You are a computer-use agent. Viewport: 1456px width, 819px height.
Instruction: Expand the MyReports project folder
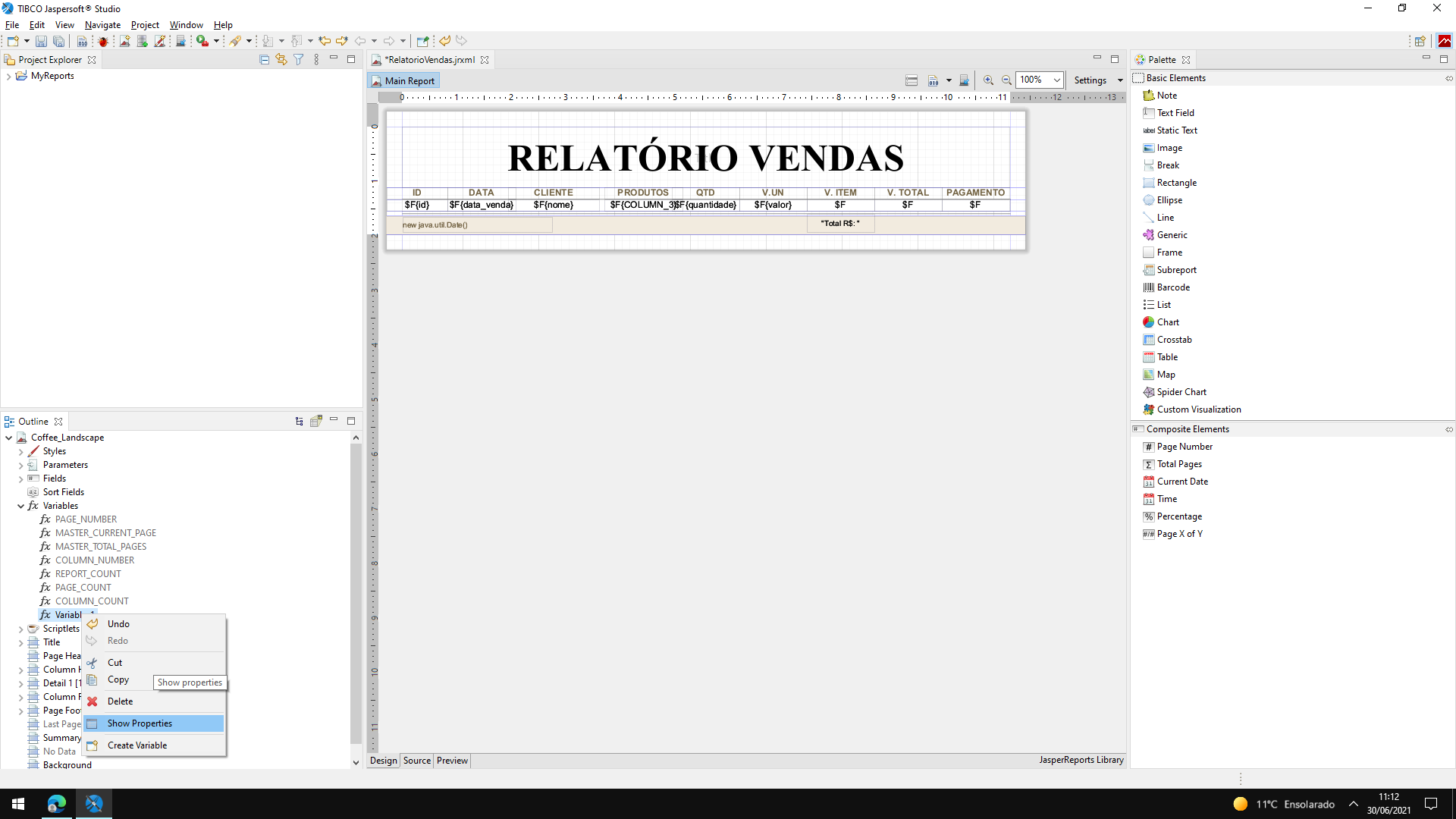pyautogui.click(x=8, y=76)
